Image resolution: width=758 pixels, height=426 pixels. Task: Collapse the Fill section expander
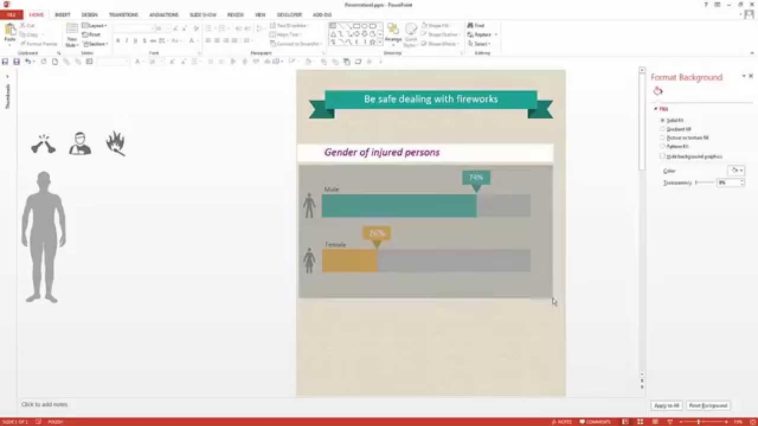pyautogui.click(x=655, y=108)
